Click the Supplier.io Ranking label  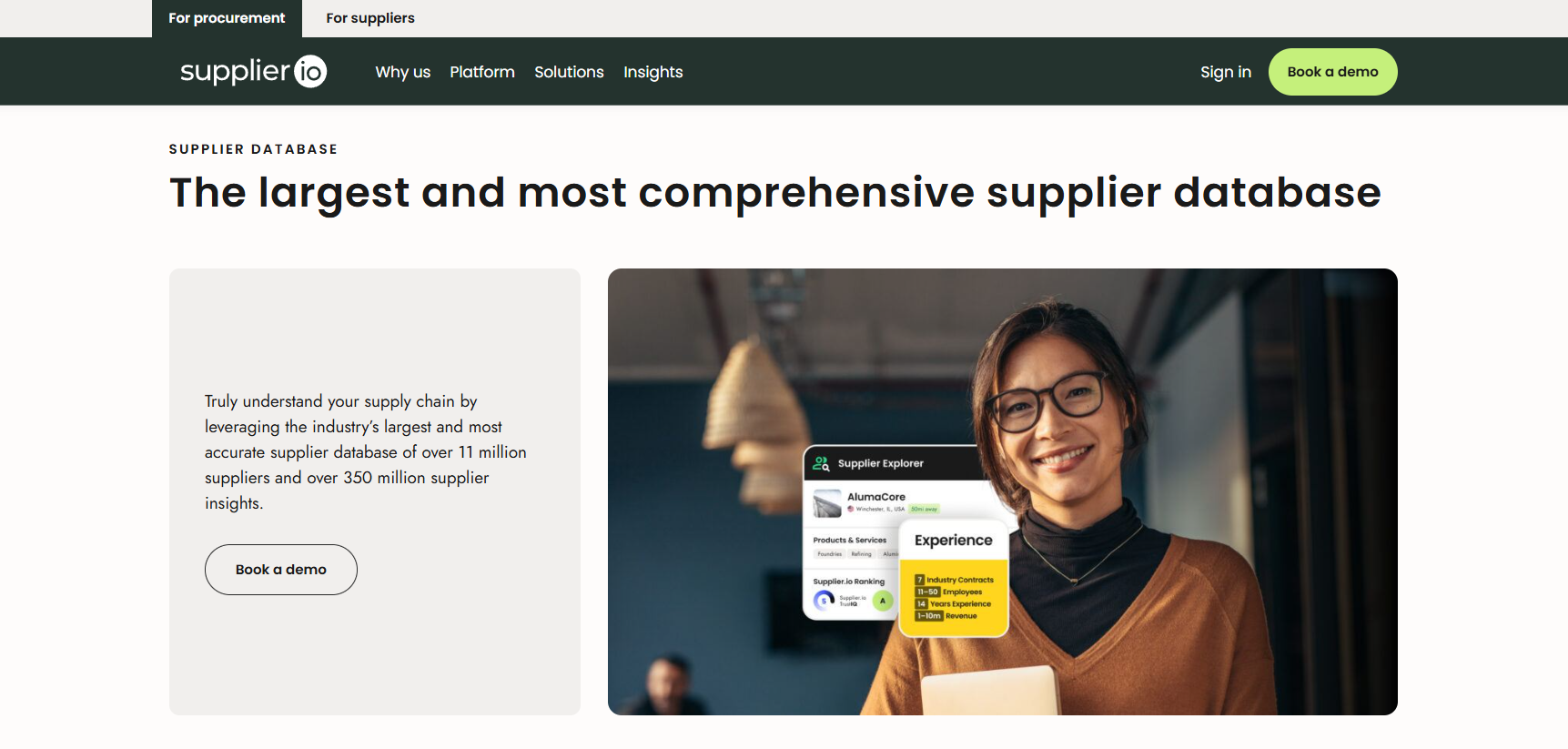pyautogui.click(x=849, y=582)
